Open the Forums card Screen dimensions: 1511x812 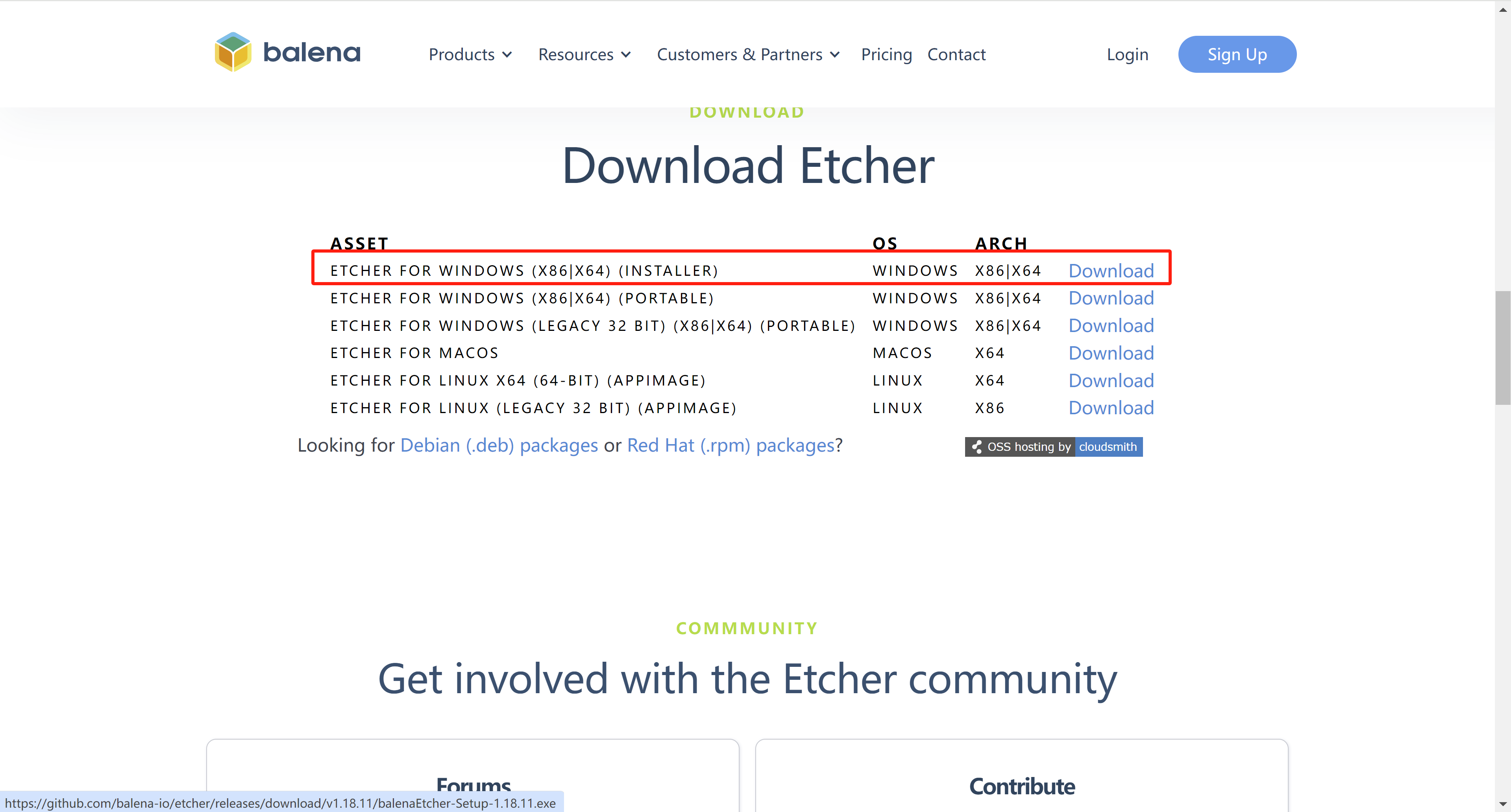[x=473, y=776]
